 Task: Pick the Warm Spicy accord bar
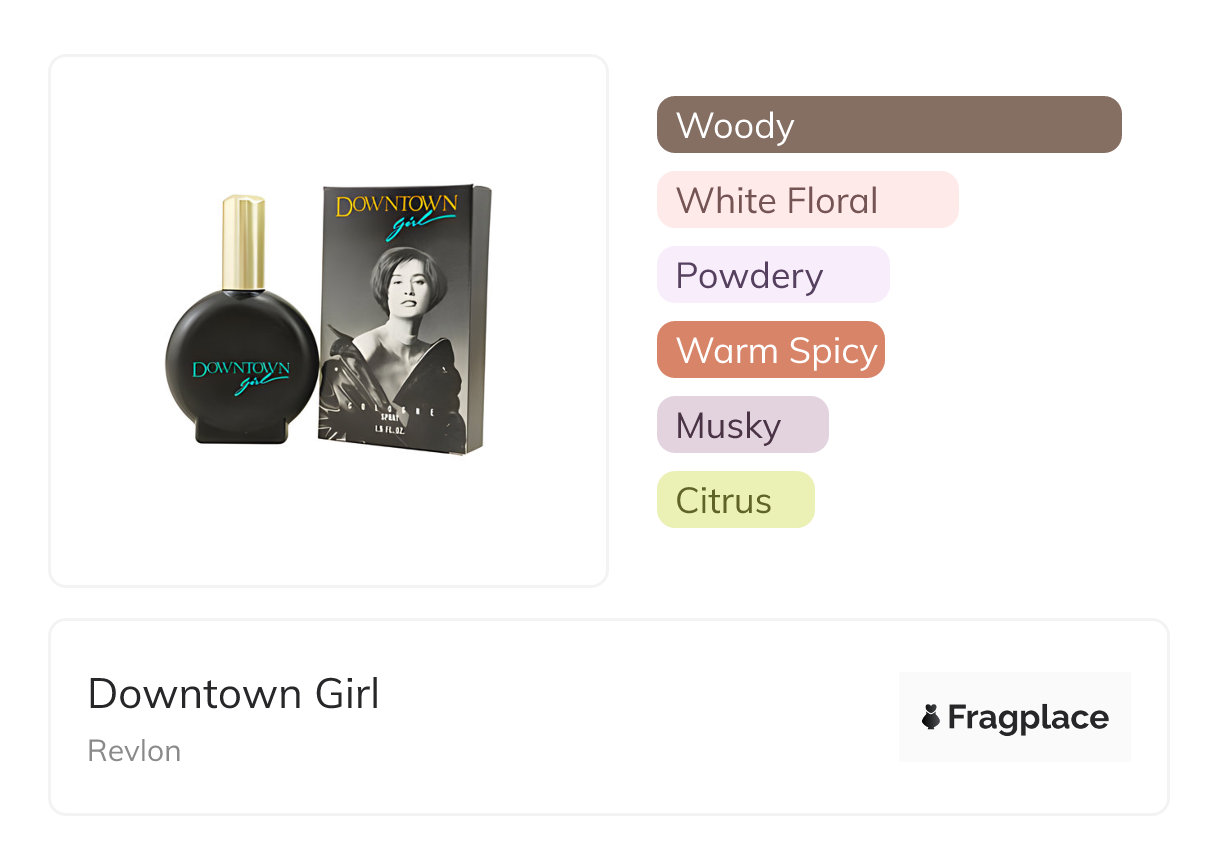(770, 350)
